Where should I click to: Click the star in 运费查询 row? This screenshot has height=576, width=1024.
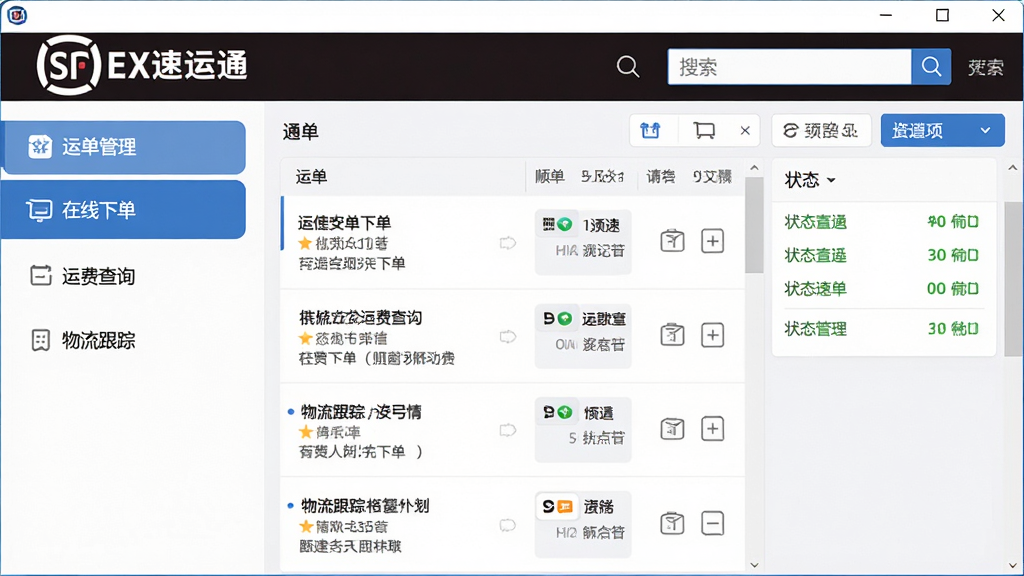click(x=305, y=338)
